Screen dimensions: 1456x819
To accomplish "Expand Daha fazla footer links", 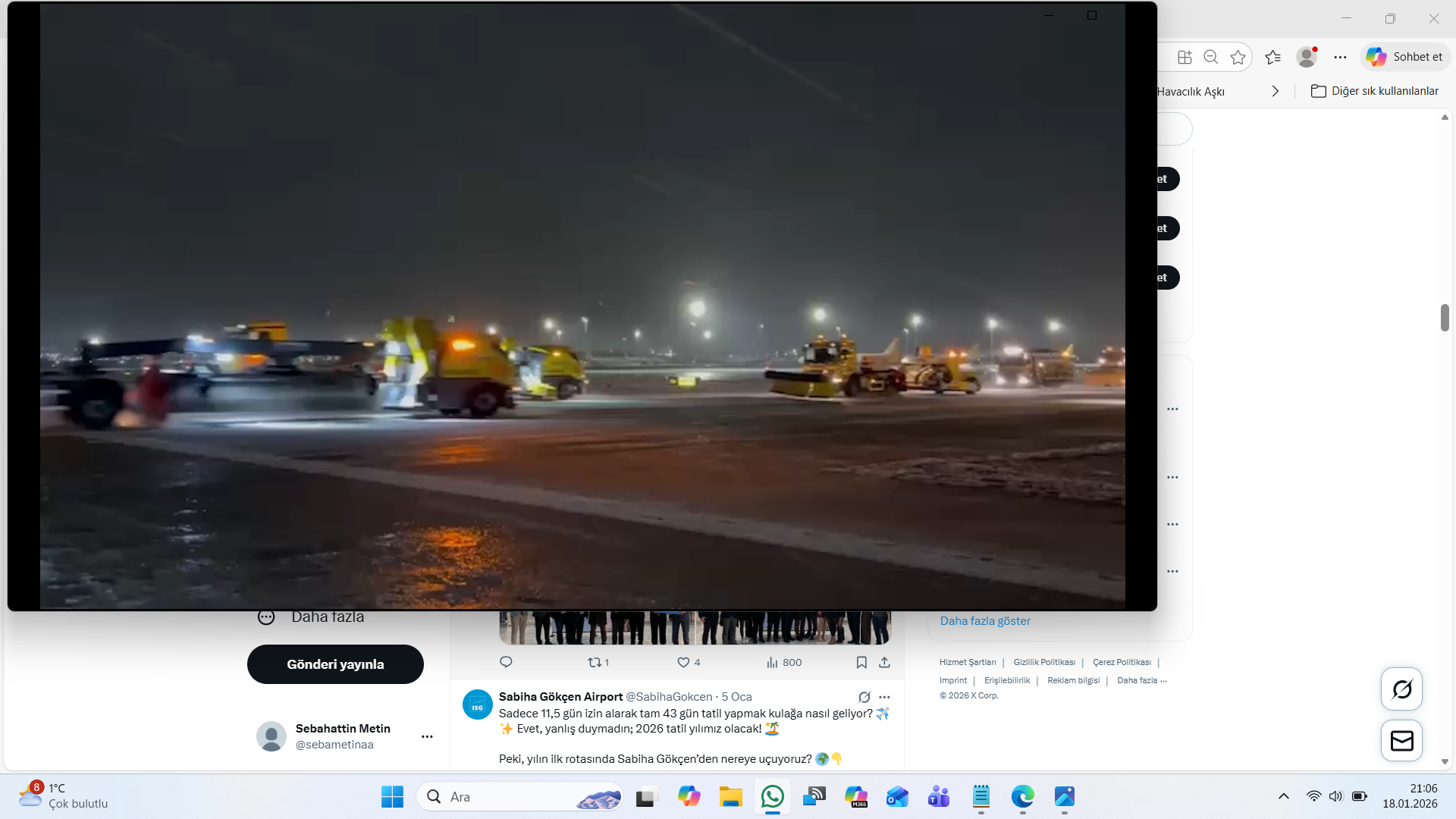I will click(x=1141, y=680).
